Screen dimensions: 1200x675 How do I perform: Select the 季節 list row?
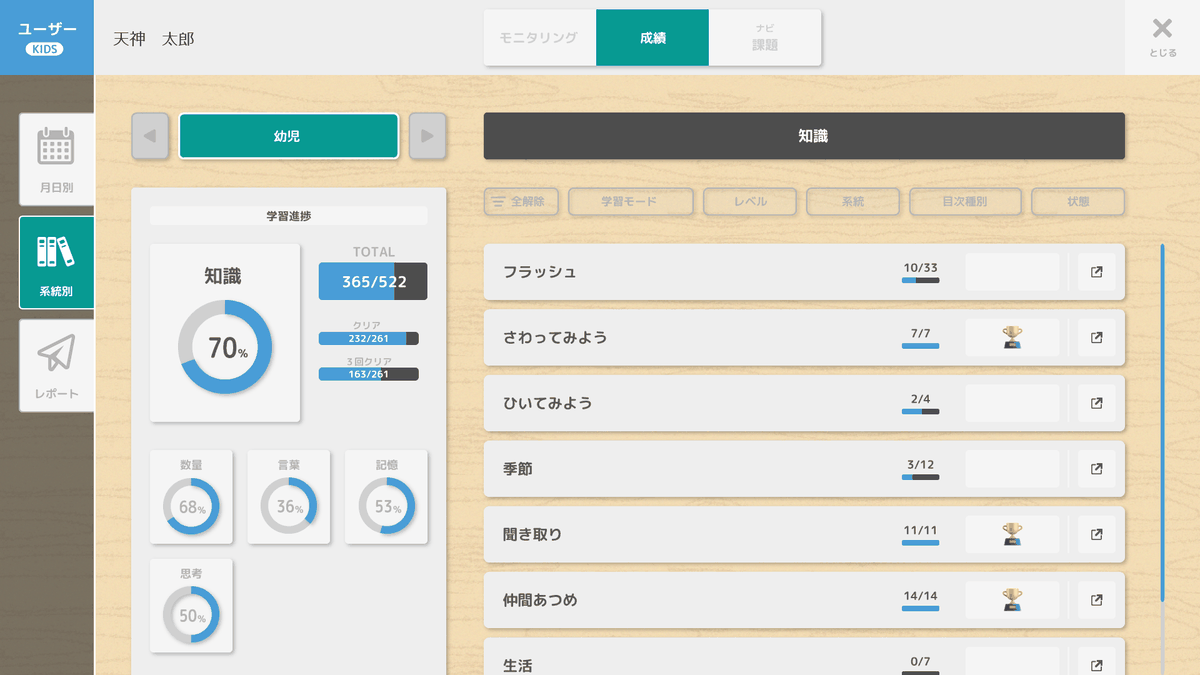[804, 469]
